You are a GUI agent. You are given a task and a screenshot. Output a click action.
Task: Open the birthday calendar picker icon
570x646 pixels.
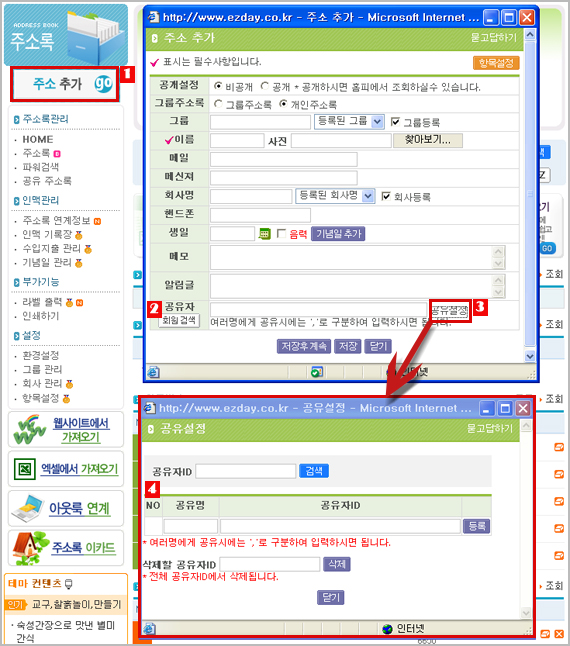click(x=264, y=234)
